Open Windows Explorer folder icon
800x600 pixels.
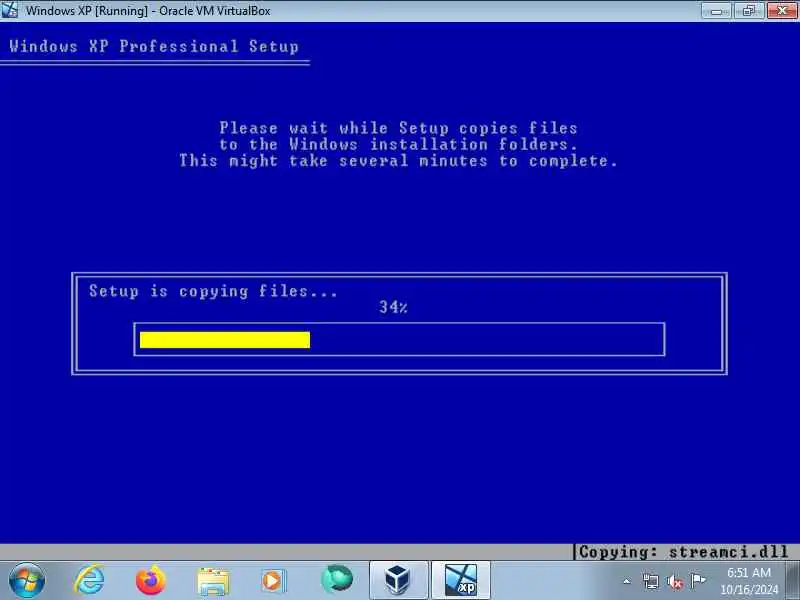click(213, 581)
